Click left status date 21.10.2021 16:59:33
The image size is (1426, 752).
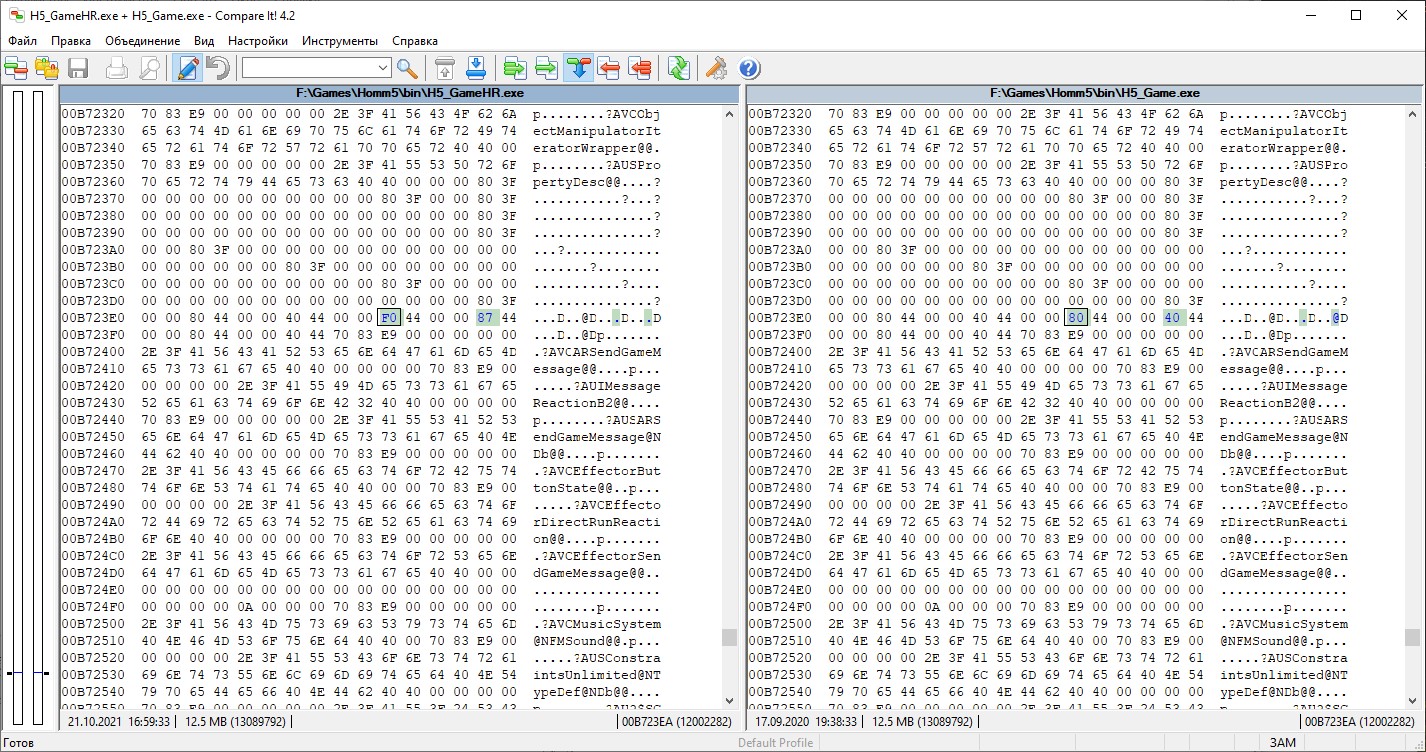[117, 720]
